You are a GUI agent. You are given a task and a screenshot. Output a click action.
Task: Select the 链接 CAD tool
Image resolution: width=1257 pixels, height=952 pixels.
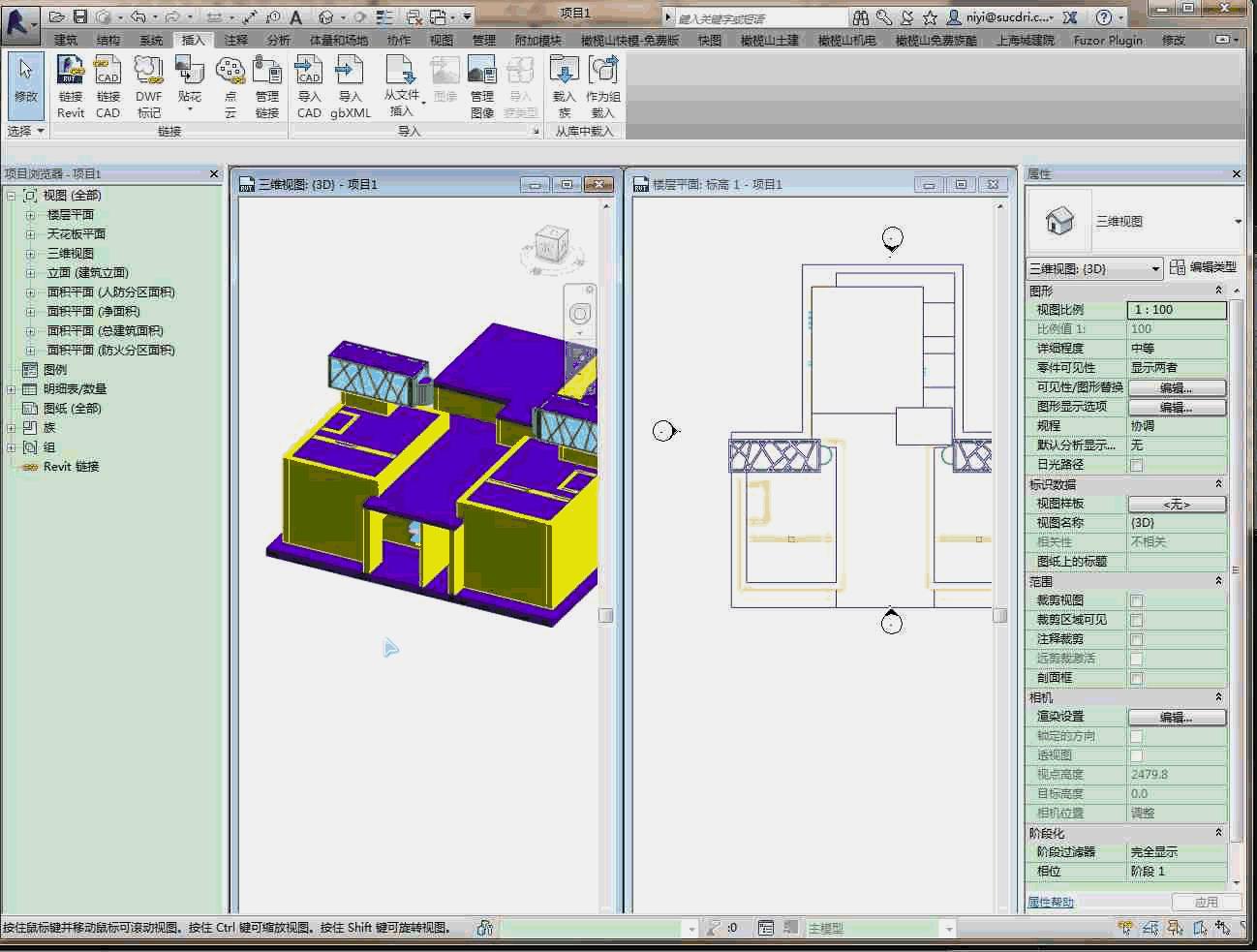[x=107, y=85]
